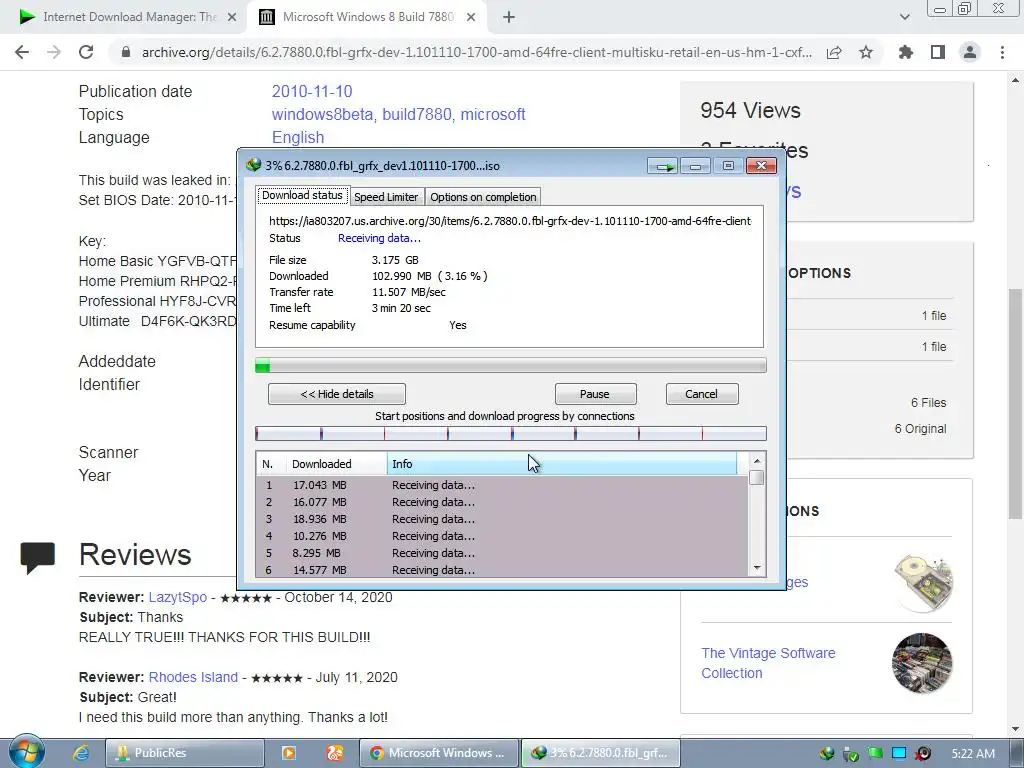Viewport: 1024px width, 768px height.
Task: Select connection row with 16.077 MB
Action: (x=502, y=502)
